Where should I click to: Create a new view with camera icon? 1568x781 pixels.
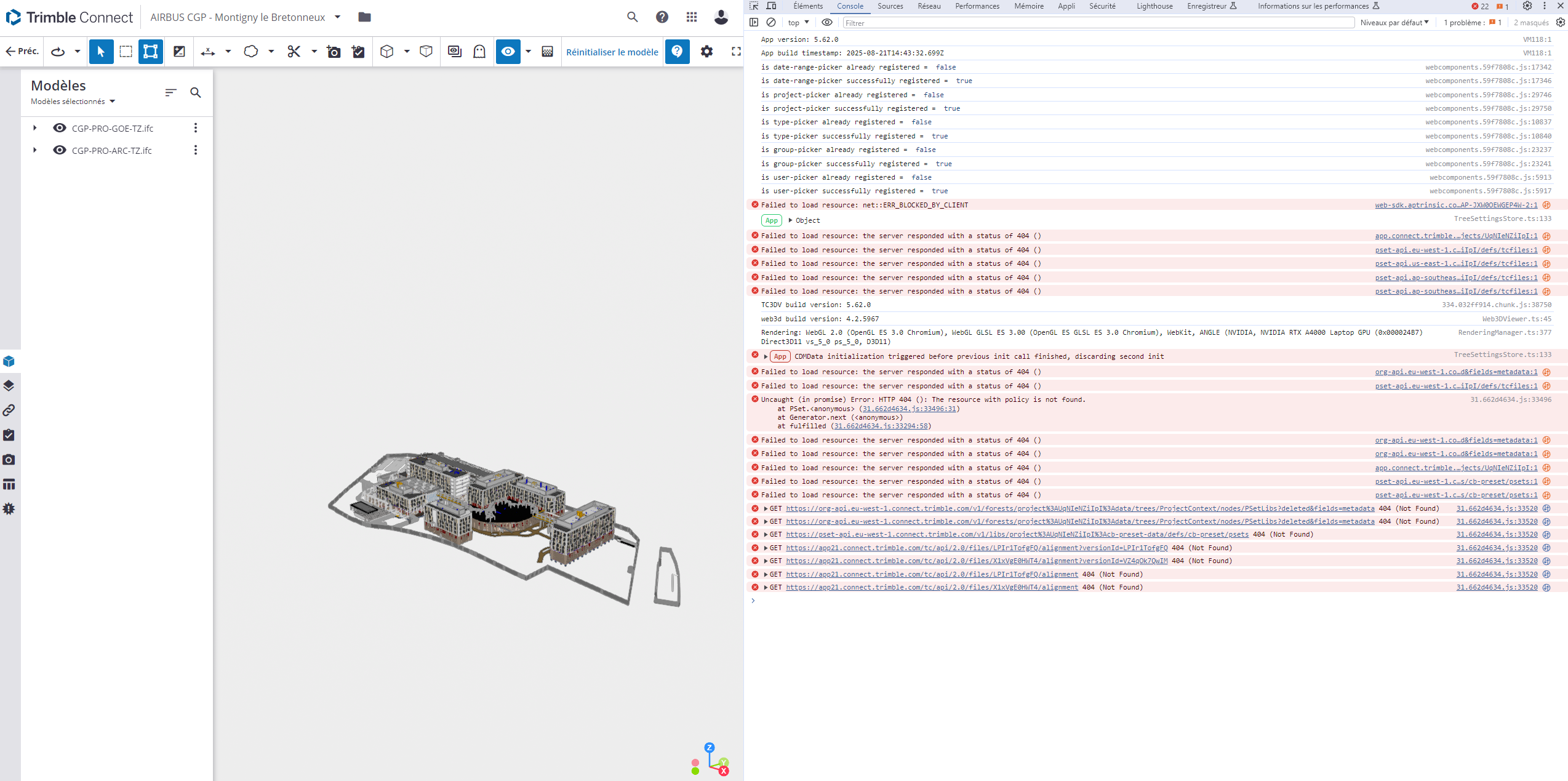(x=334, y=52)
